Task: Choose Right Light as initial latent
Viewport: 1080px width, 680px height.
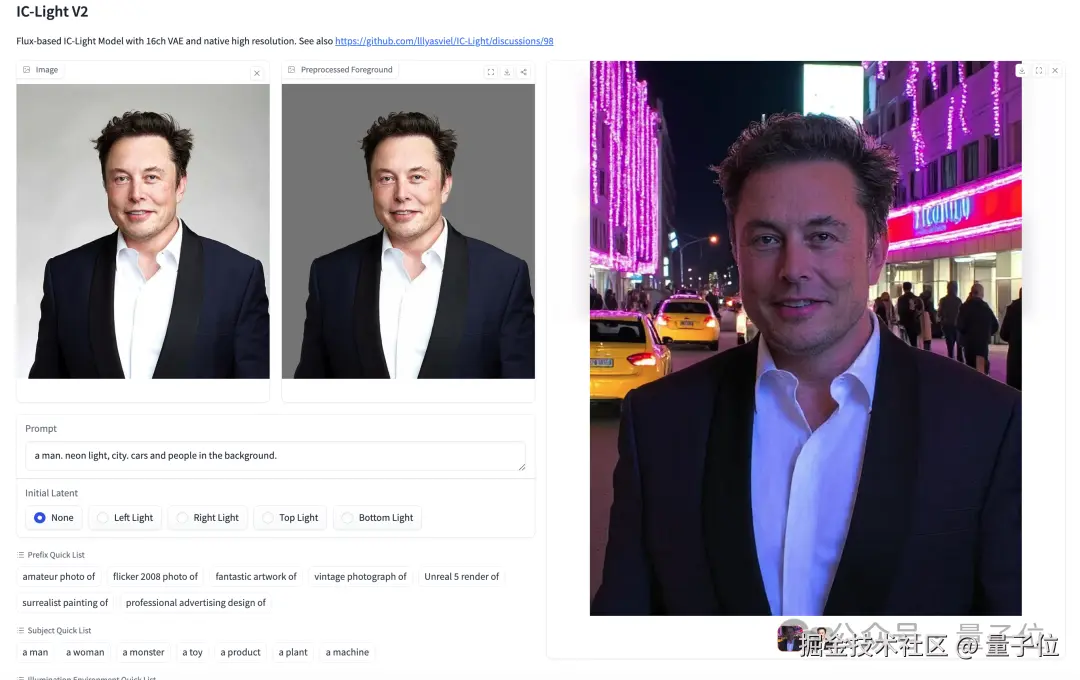Action: click(207, 517)
